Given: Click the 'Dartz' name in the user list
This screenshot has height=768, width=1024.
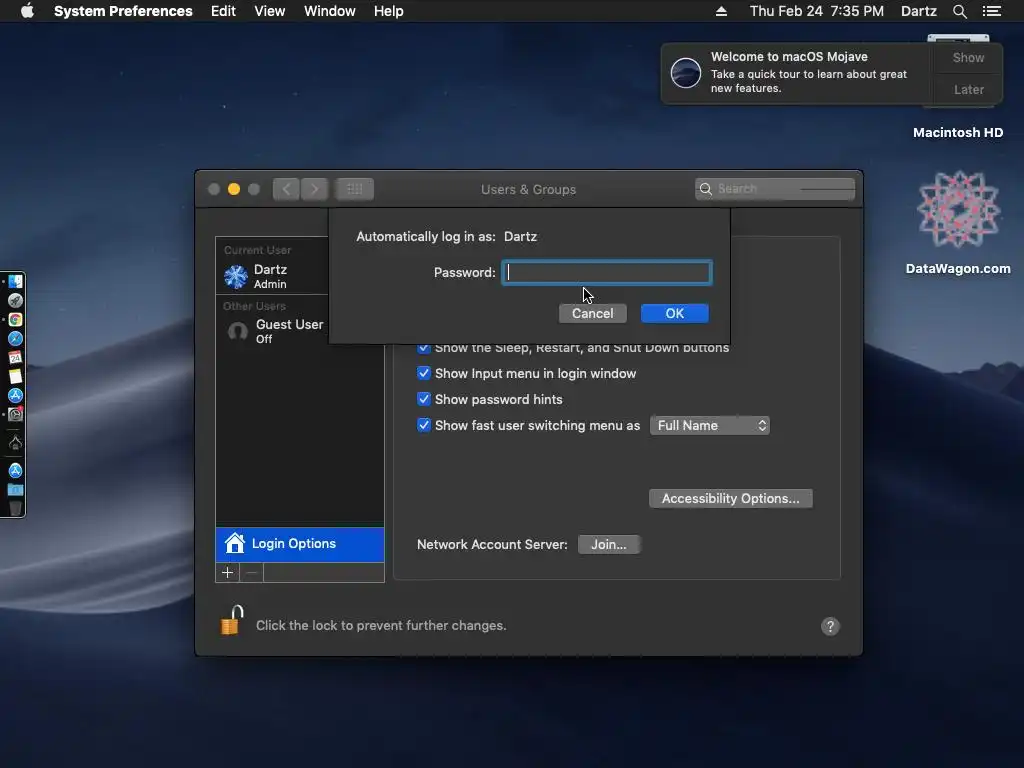Looking at the screenshot, I should 270,269.
